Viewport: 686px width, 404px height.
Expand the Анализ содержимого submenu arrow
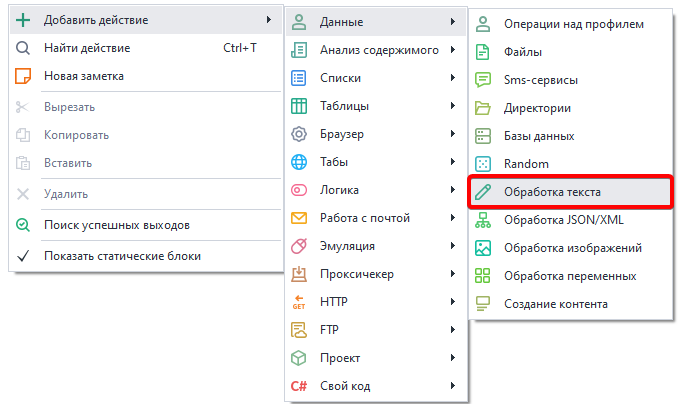tap(452, 50)
